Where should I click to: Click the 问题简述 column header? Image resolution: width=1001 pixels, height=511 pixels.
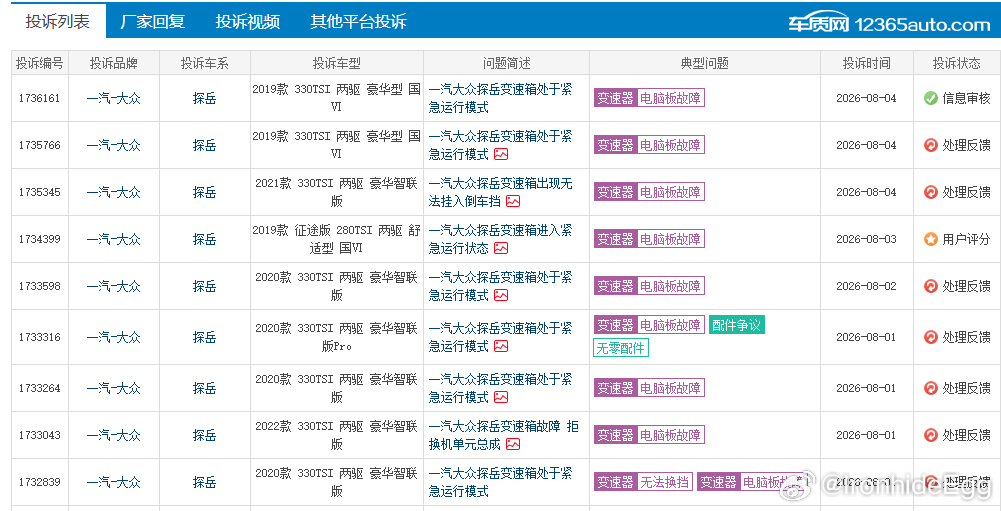click(506, 63)
